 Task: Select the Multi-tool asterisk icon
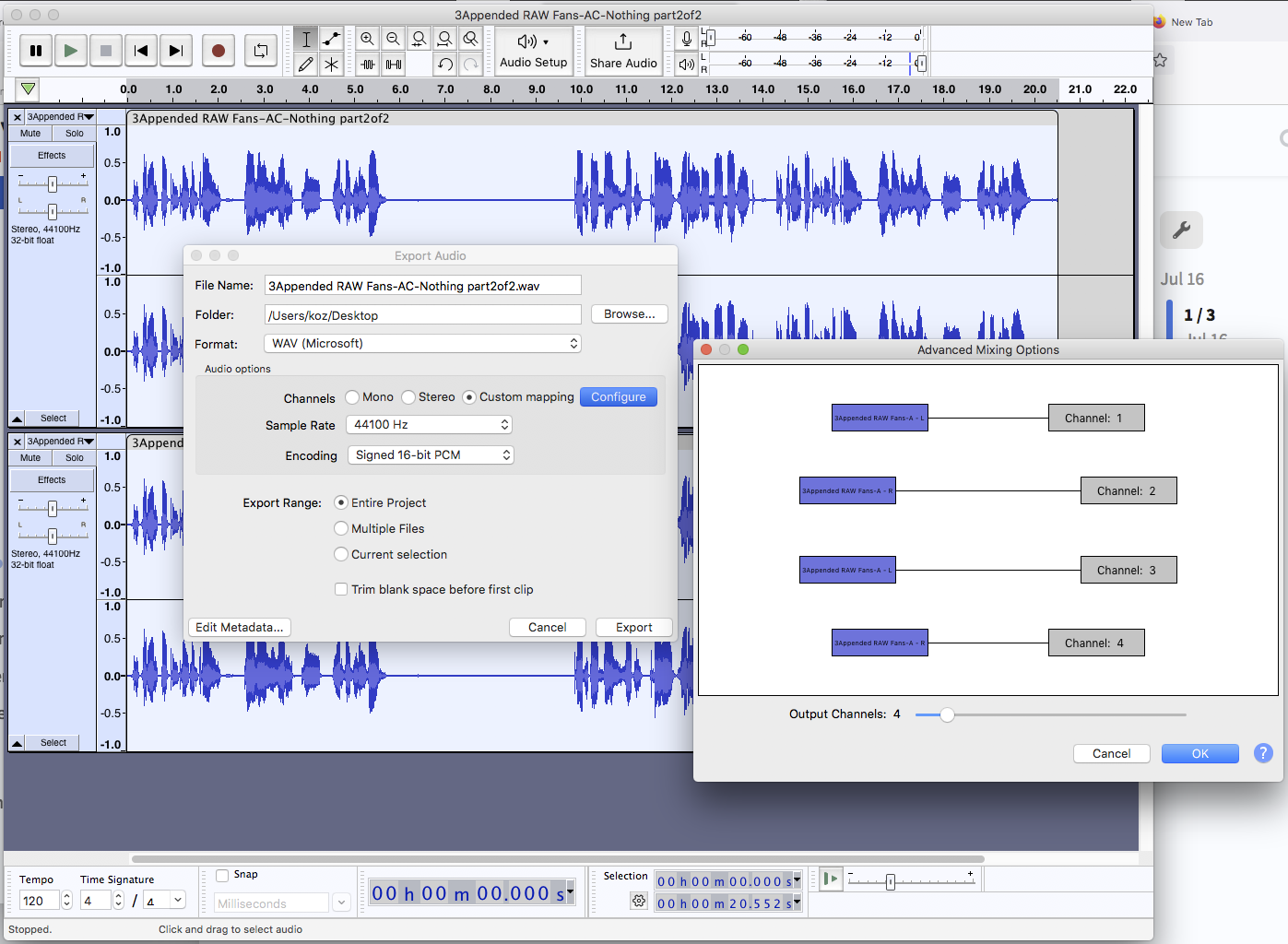331,64
